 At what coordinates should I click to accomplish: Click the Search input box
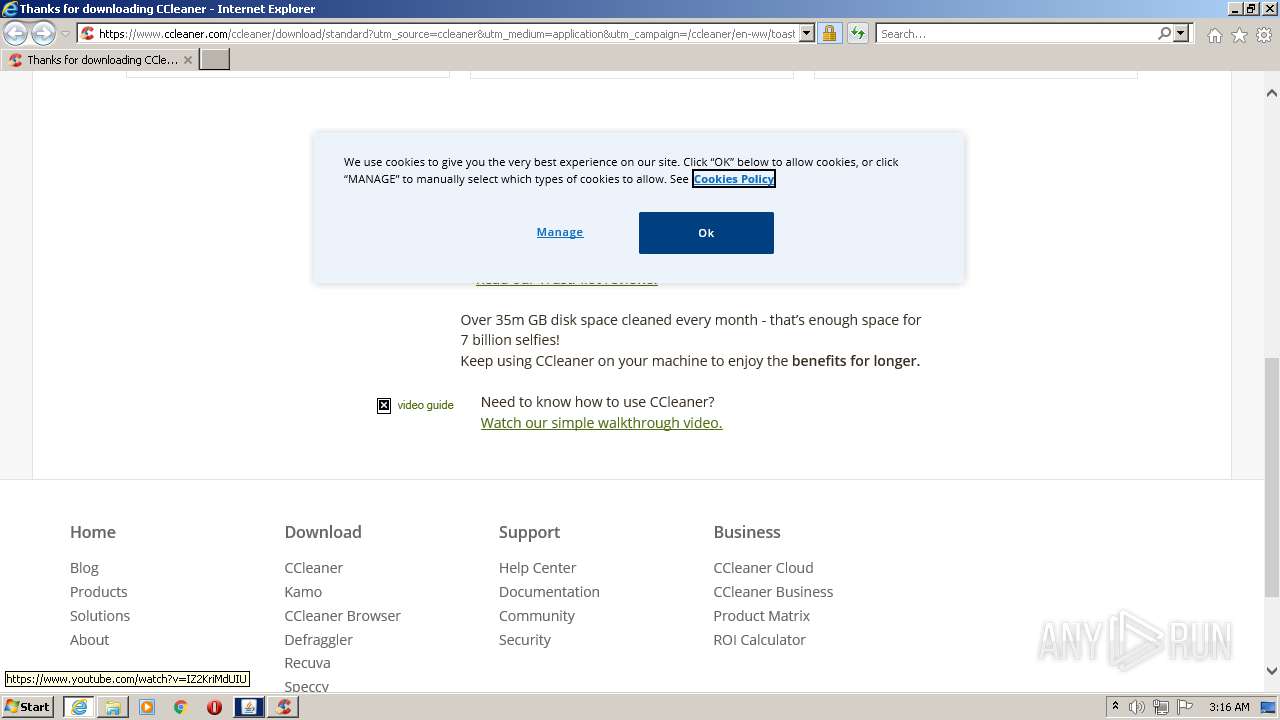click(x=1016, y=33)
